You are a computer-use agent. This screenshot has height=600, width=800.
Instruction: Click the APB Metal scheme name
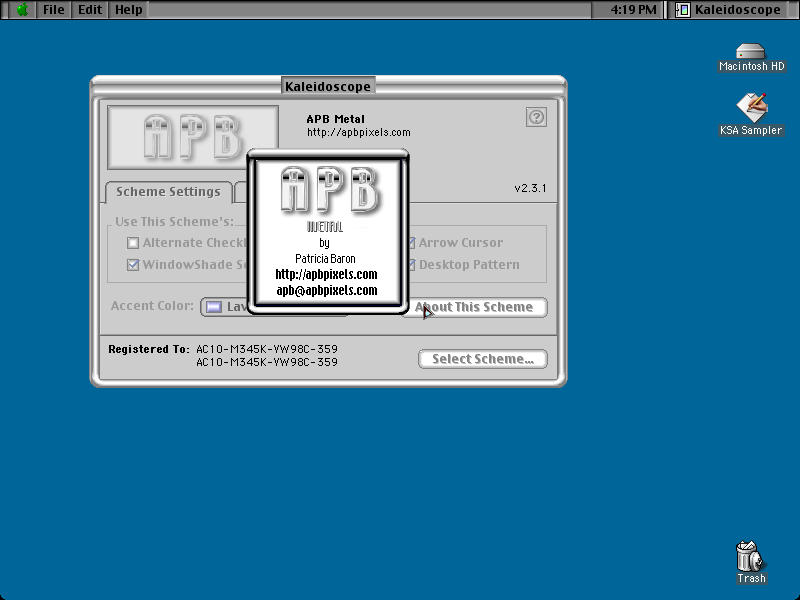[x=335, y=119]
